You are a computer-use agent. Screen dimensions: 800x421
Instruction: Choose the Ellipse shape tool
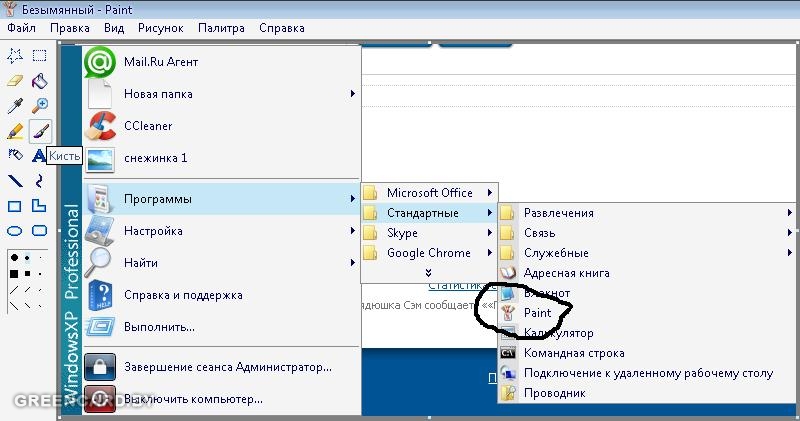tap(14, 231)
